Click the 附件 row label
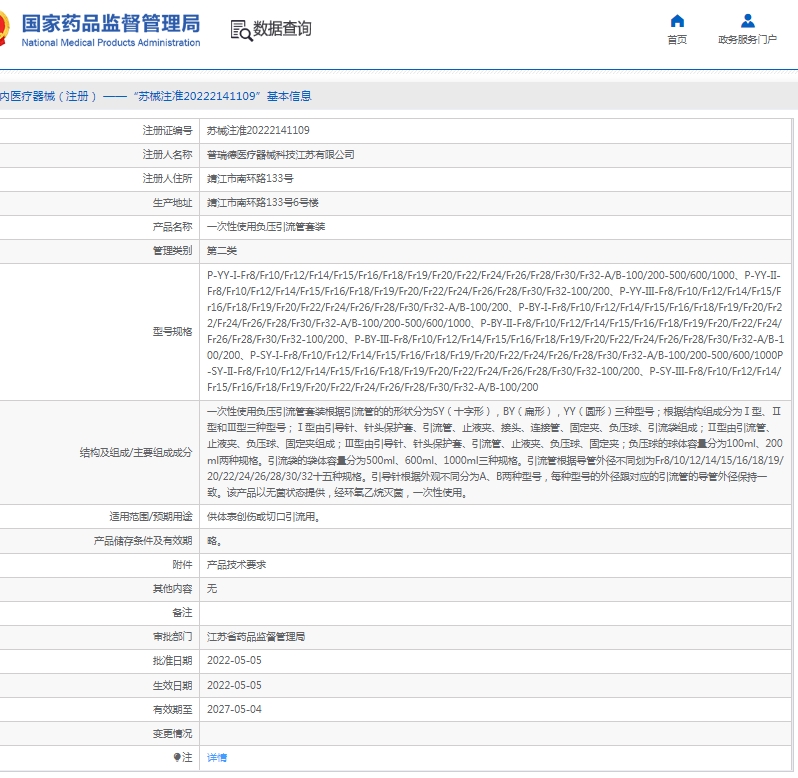798x778 pixels. (182, 565)
